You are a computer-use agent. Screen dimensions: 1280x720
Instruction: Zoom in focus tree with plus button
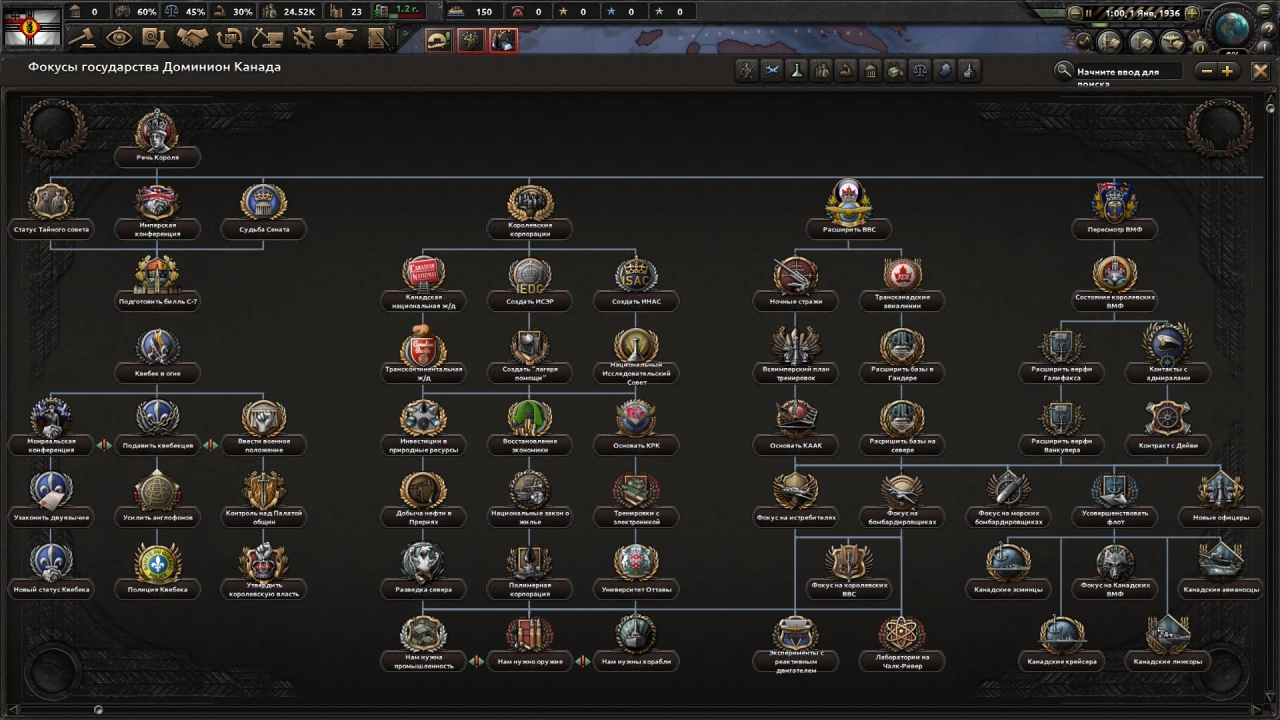point(1228,71)
